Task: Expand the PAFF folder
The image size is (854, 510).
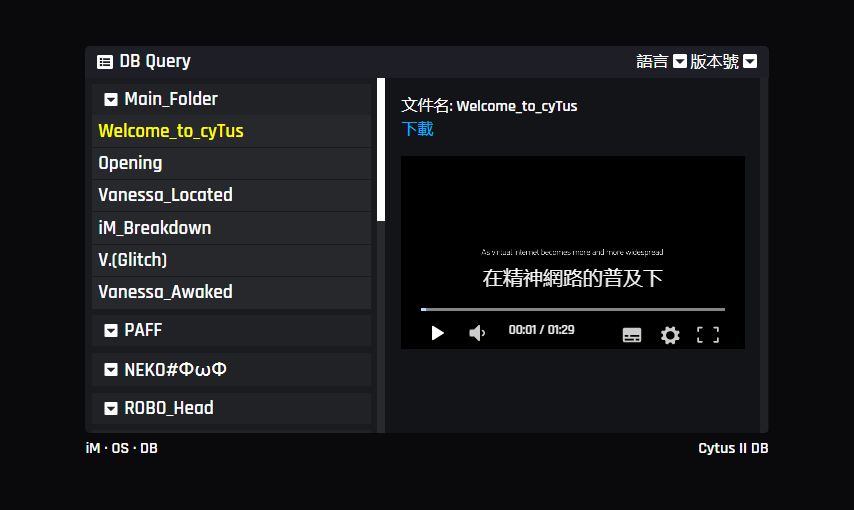Action: pos(111,330)
